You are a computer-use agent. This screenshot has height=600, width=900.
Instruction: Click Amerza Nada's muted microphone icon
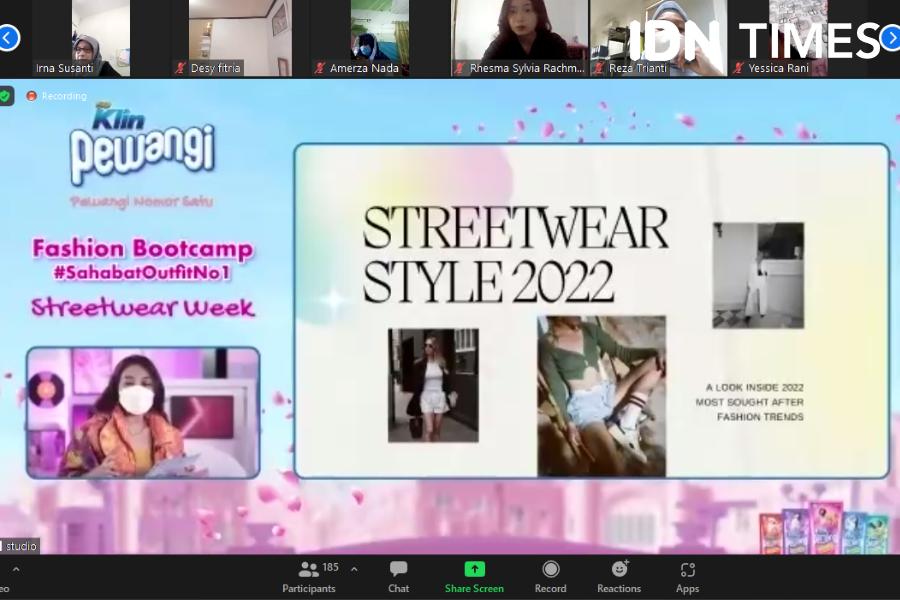click(320, 68)
